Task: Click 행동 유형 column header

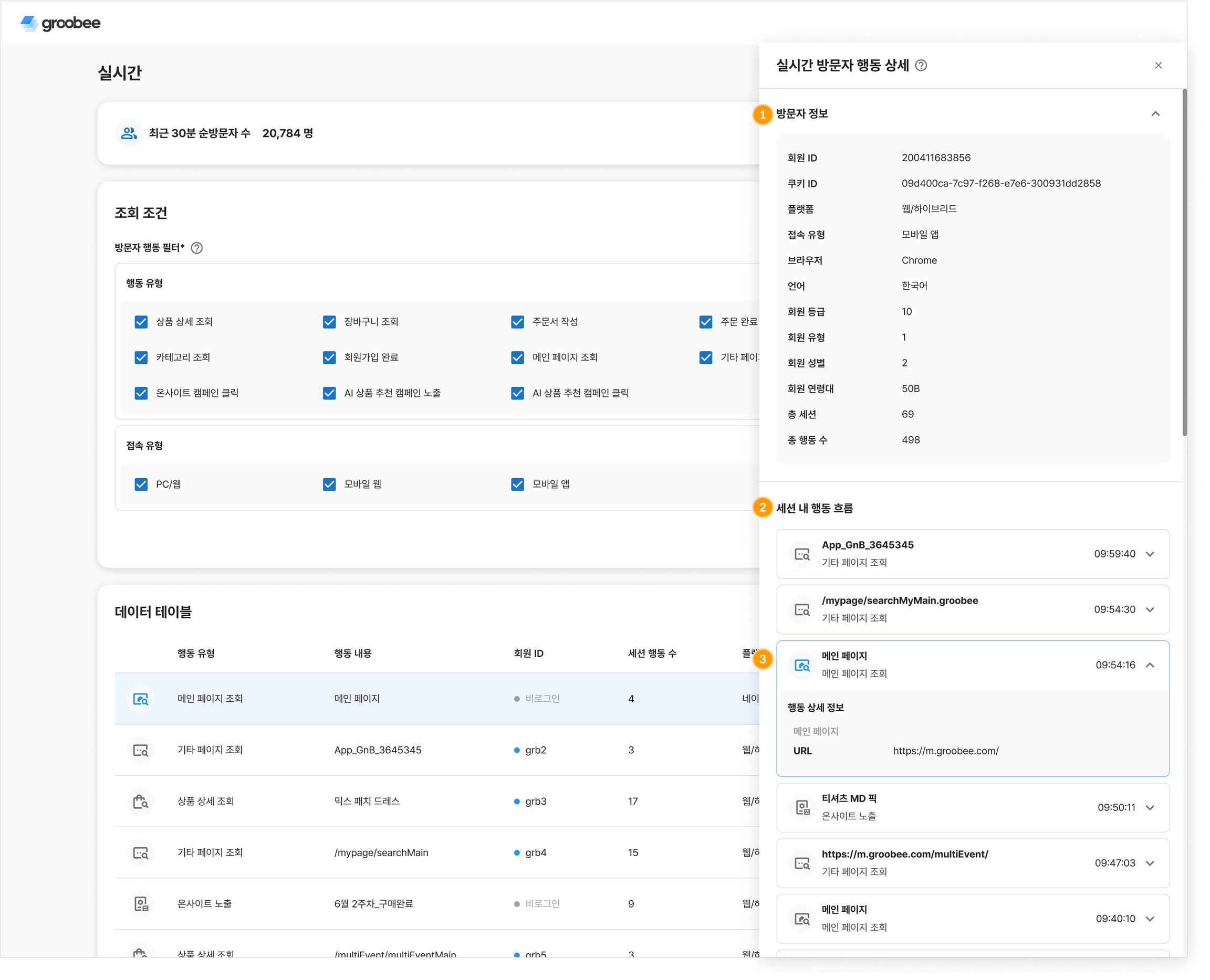Action: pyautogui.click(x=195, y=653)
